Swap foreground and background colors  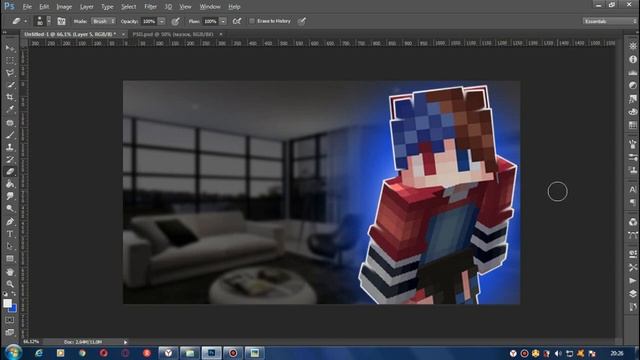pos(13,293)
